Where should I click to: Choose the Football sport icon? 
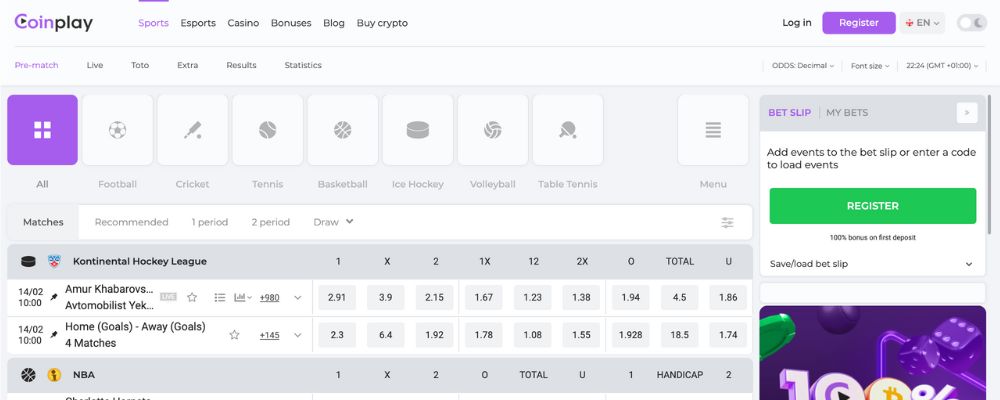117,130
